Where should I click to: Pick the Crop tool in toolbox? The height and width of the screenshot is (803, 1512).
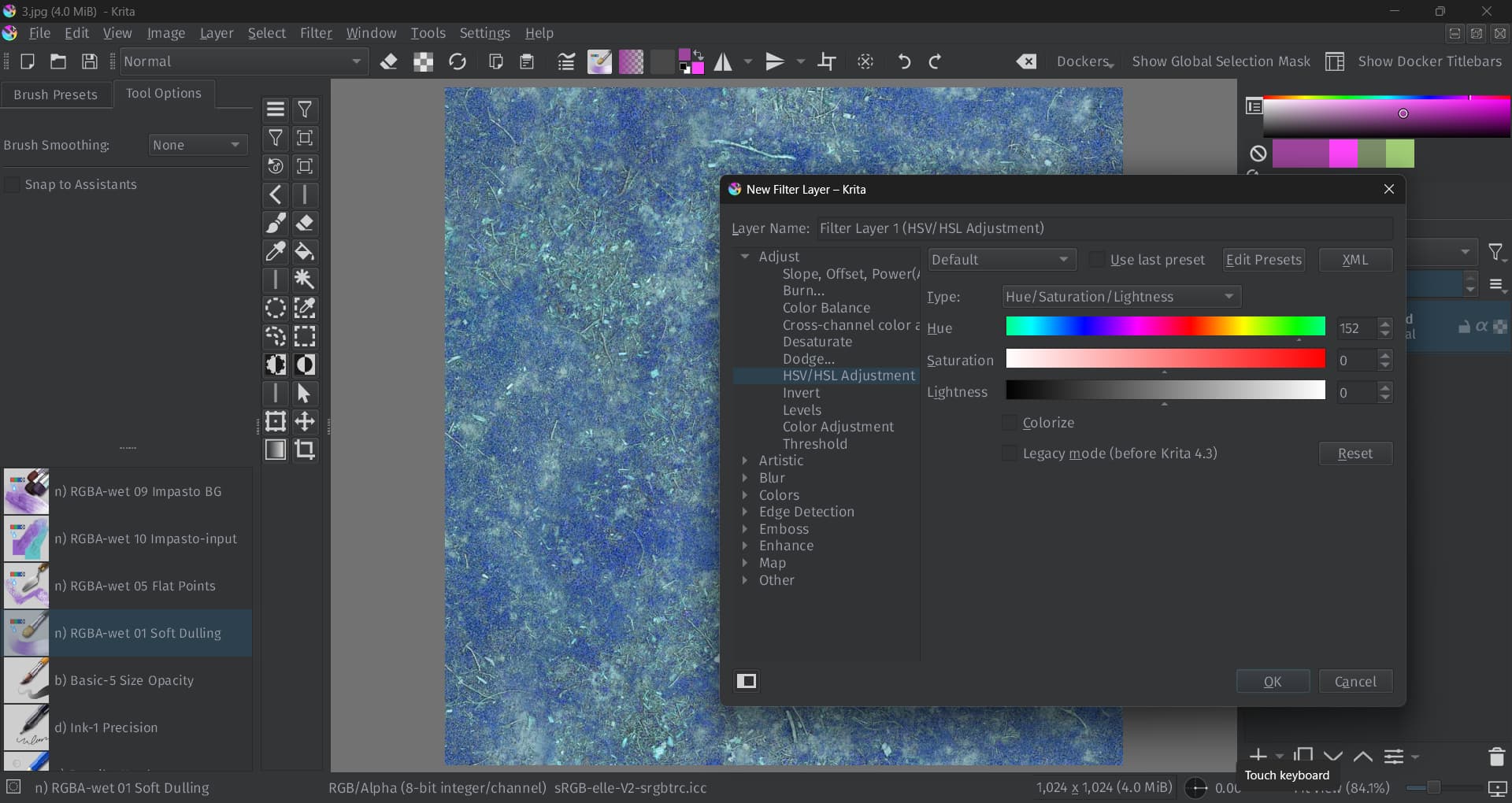coord(305,450)
